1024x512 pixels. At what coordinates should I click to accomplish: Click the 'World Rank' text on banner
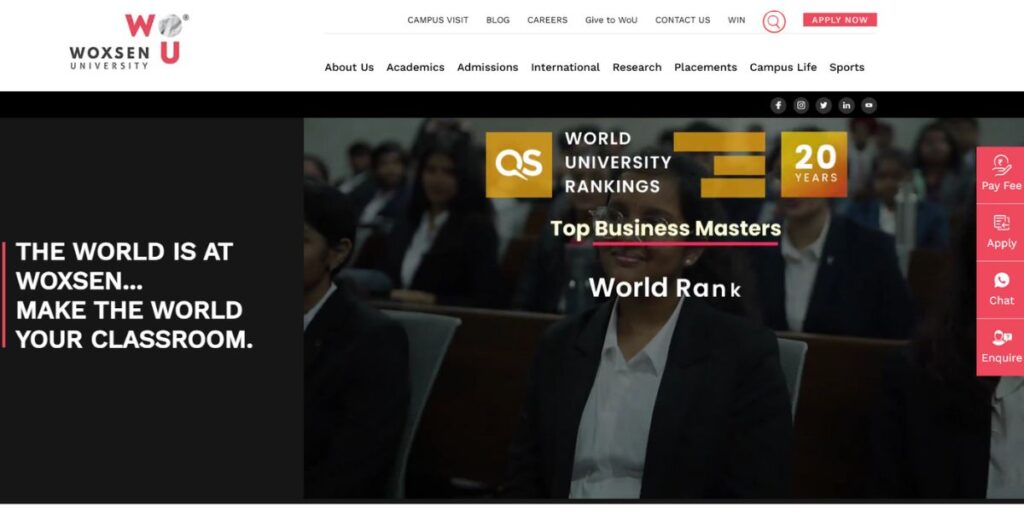point(665,288)
